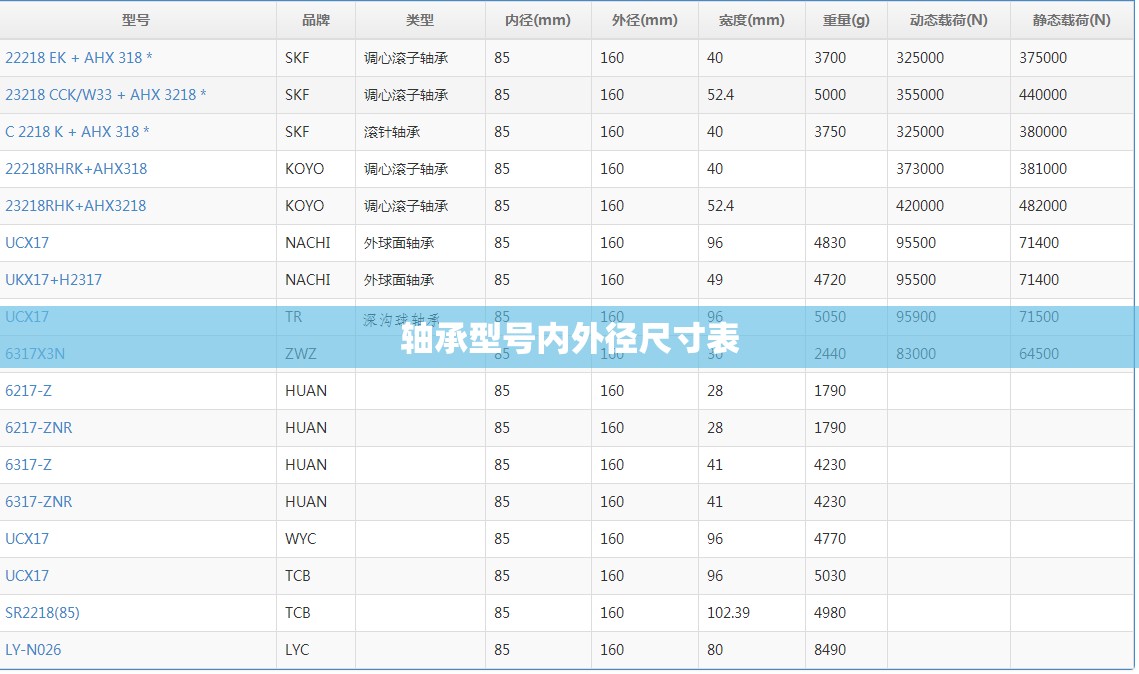Select static load value 440000
The width and height of the screenshot is (1139, 674).
(1043, 95)
